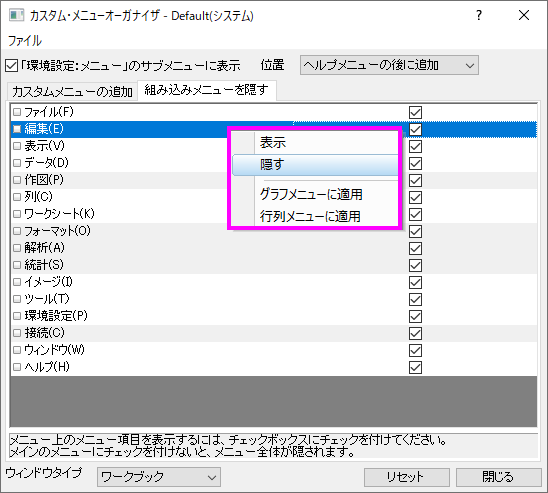
Task: Click the dialog's title bar app icon
Action: (x=16, y=15)
